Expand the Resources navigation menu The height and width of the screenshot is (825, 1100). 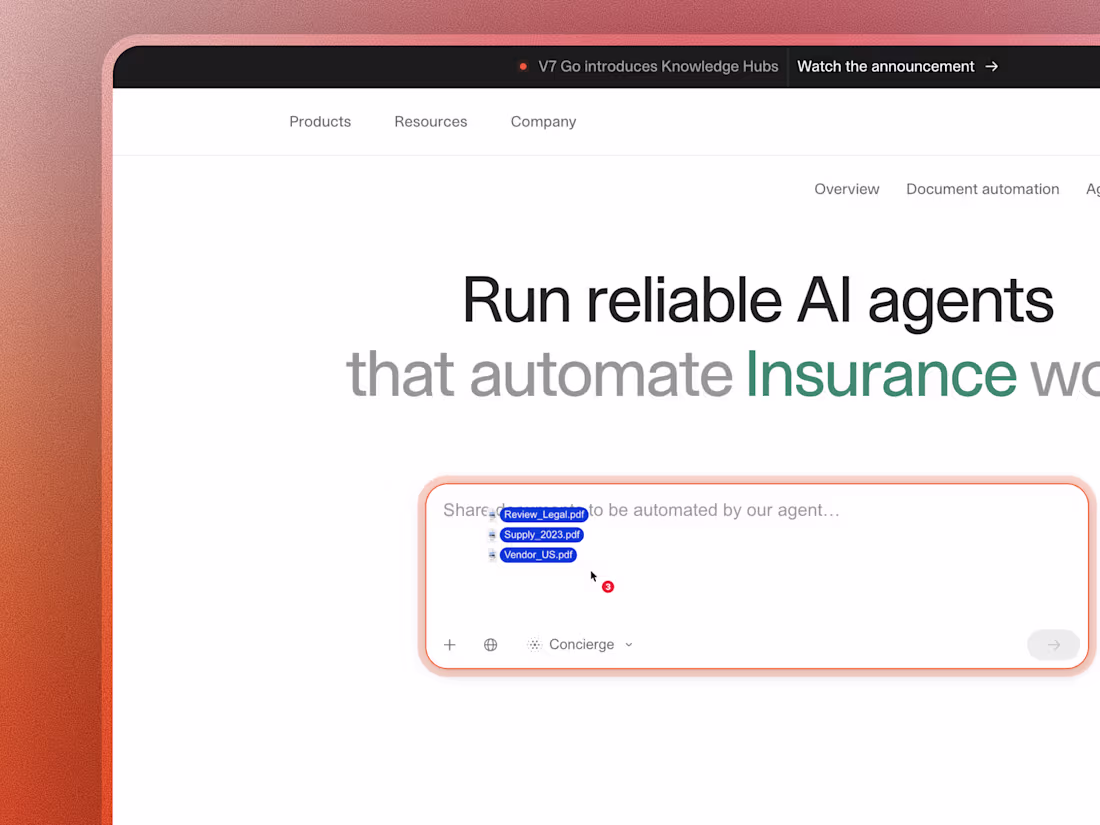(431, 121)
